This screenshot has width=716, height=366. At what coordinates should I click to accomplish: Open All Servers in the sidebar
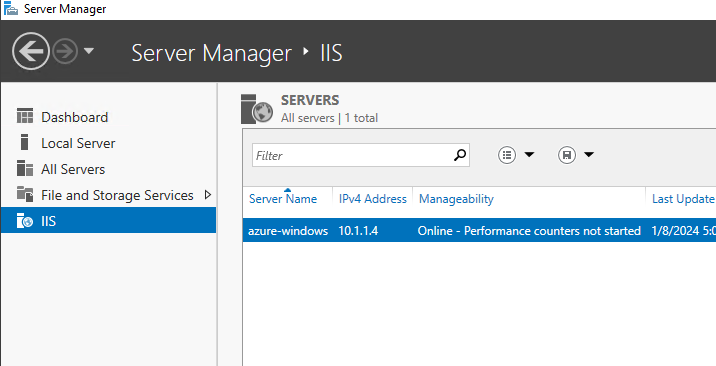coord(73,169)
